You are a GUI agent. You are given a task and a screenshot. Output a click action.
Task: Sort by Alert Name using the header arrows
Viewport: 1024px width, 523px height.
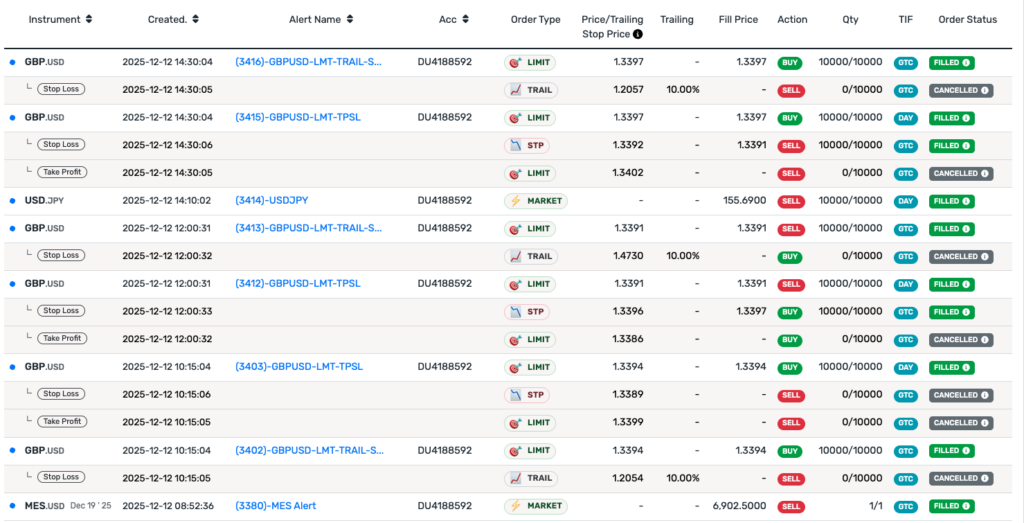(349, 20)
